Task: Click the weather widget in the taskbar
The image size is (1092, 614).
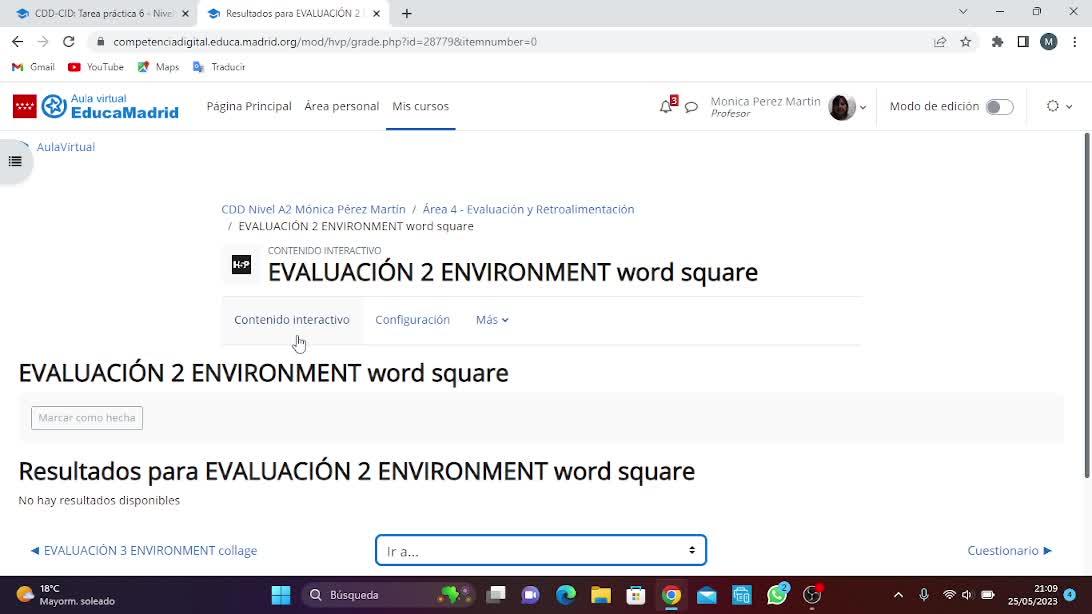Action: [66, 595]
